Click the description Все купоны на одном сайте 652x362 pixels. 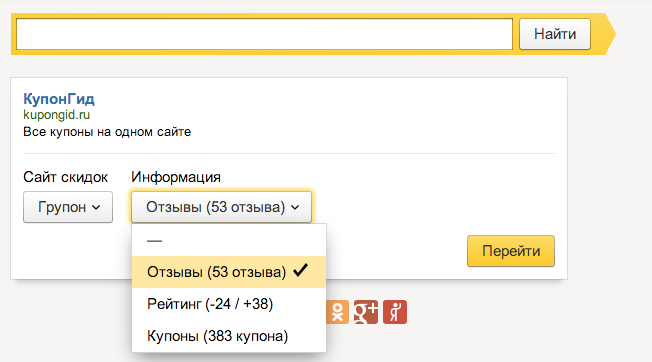107,132
